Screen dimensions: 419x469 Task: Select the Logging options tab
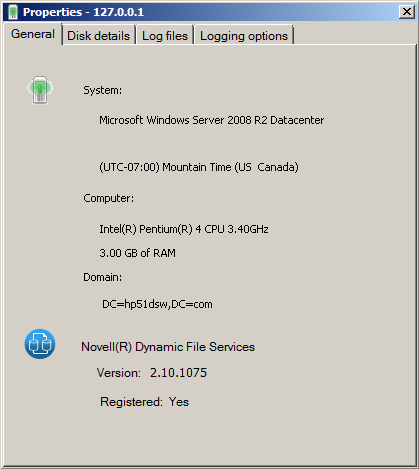pyautogui.click(x=244, y=35)
